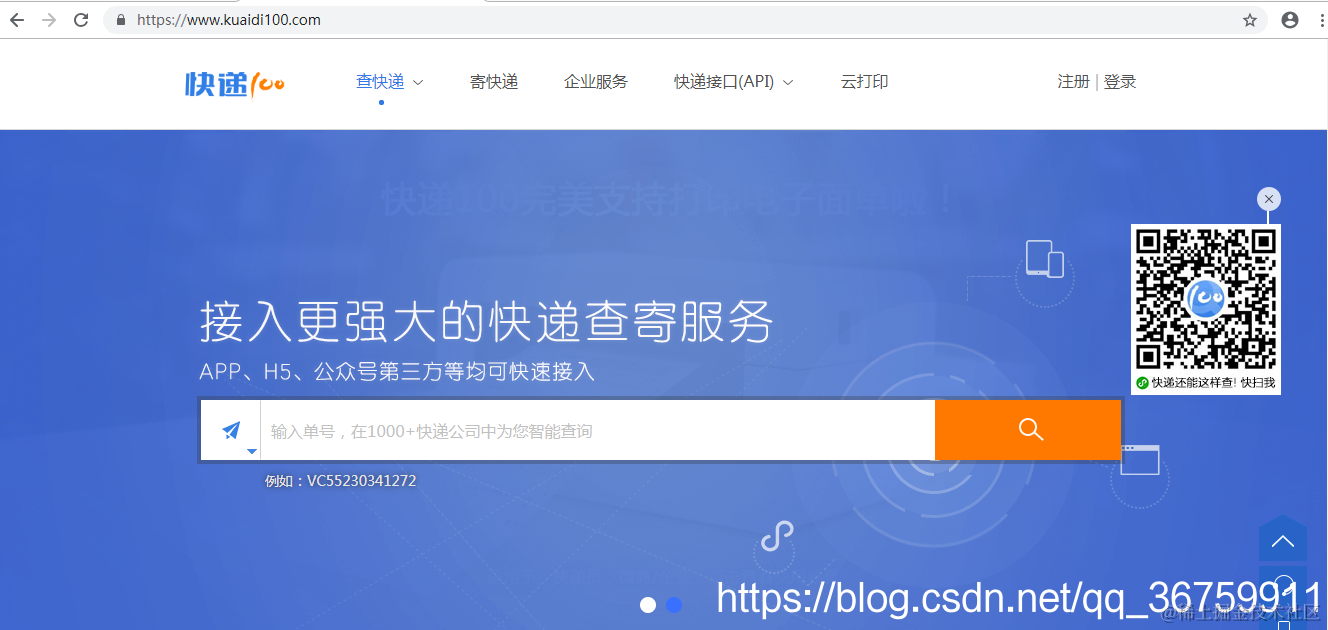
Task: Open 快递接口(API) menu
Action: (x=724, y=82)
